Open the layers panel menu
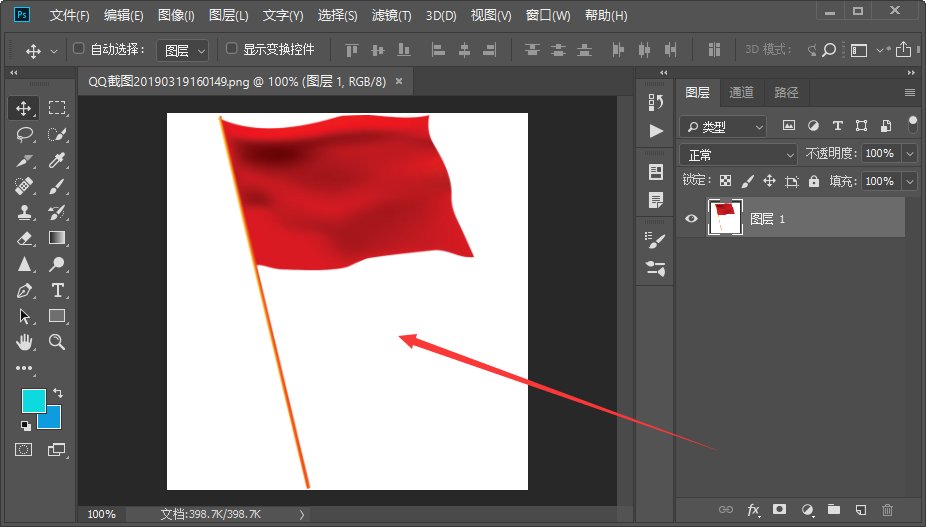Viewport: 926px width, 527px height. coord(909,92)
